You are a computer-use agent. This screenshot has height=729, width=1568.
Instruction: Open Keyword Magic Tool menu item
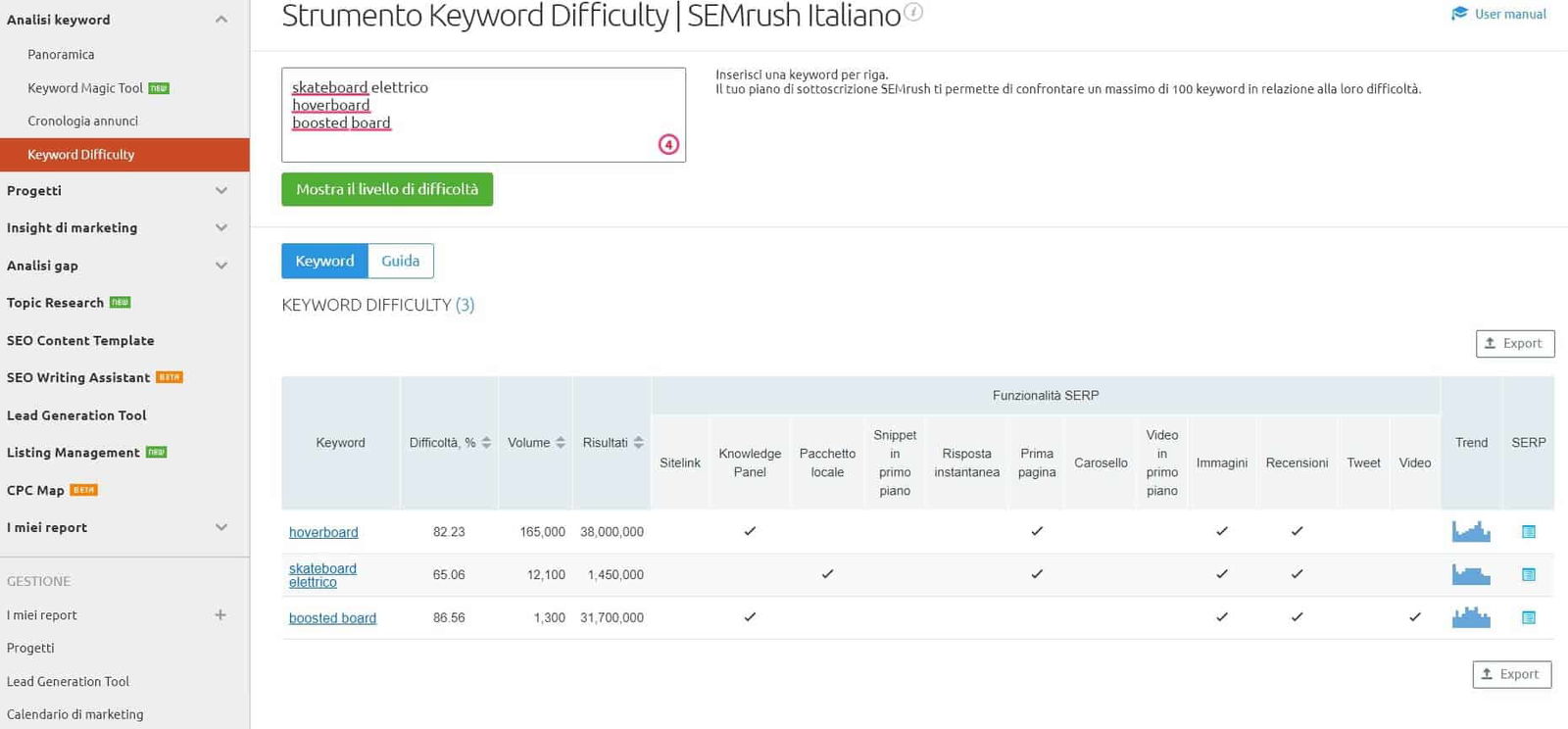click(85, 88)
